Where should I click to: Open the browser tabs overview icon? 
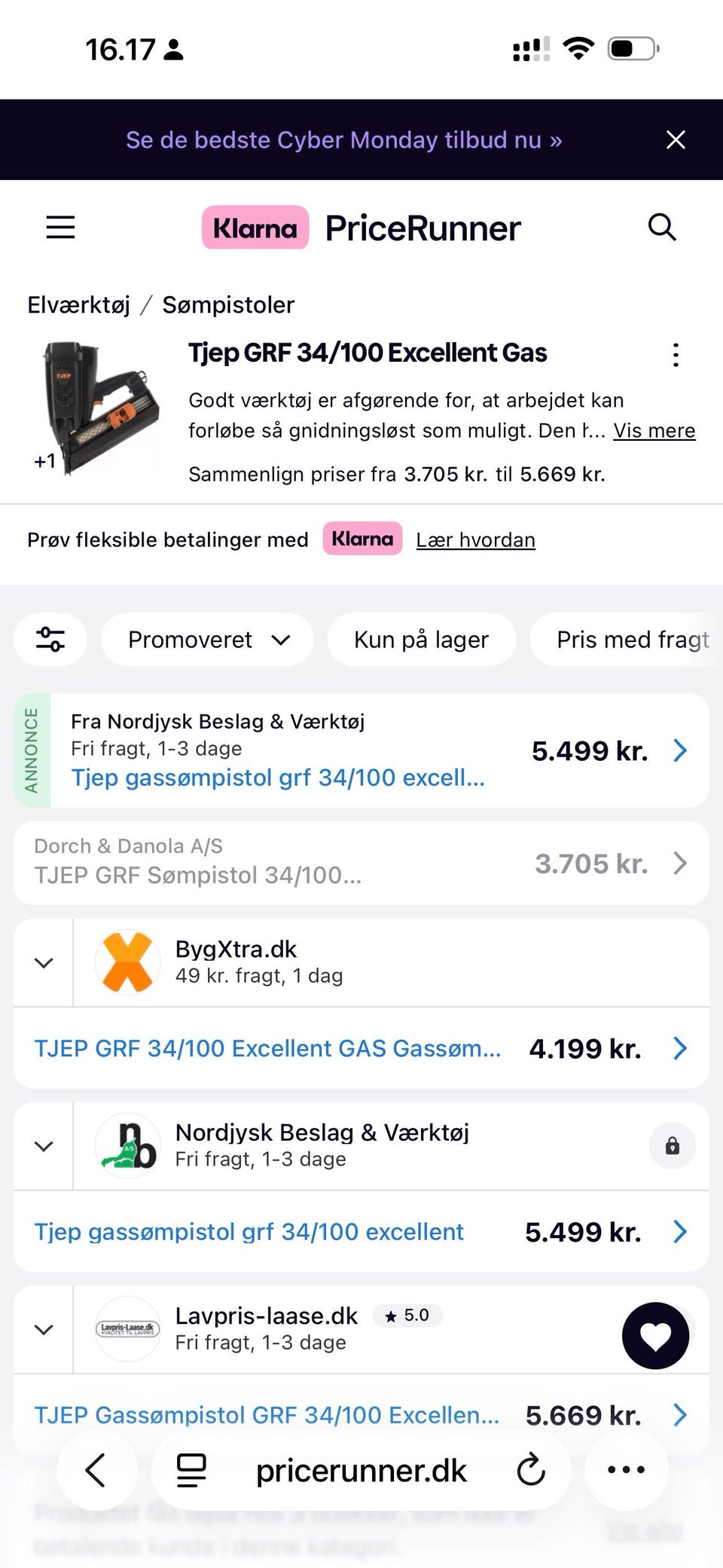tap(191, 1470)
